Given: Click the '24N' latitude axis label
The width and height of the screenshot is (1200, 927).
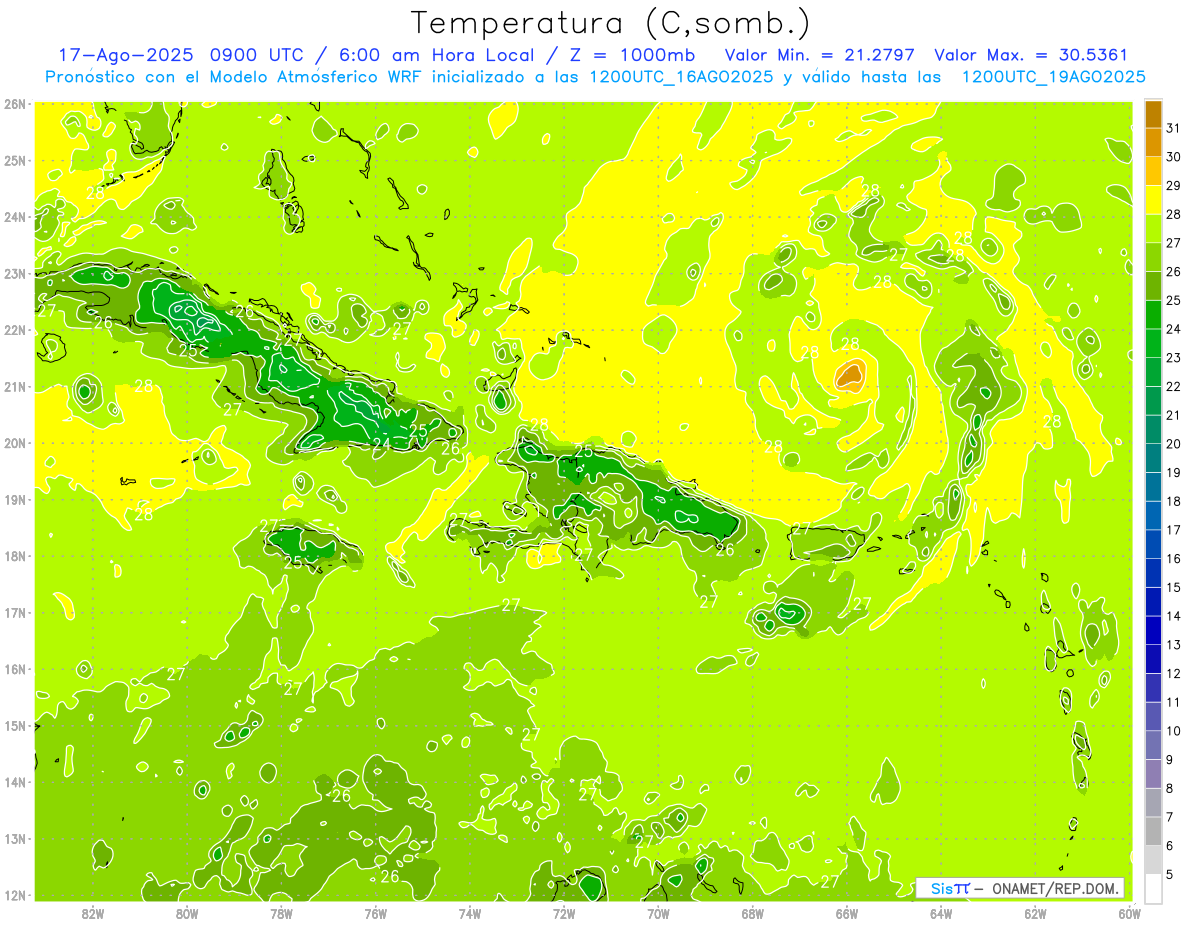Looking at the screenshot, I should [x=14, y=217].
